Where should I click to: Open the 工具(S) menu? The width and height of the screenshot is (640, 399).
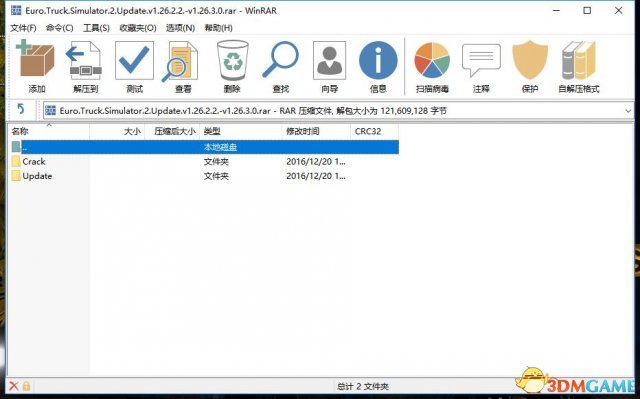click(x=96, y=28)
